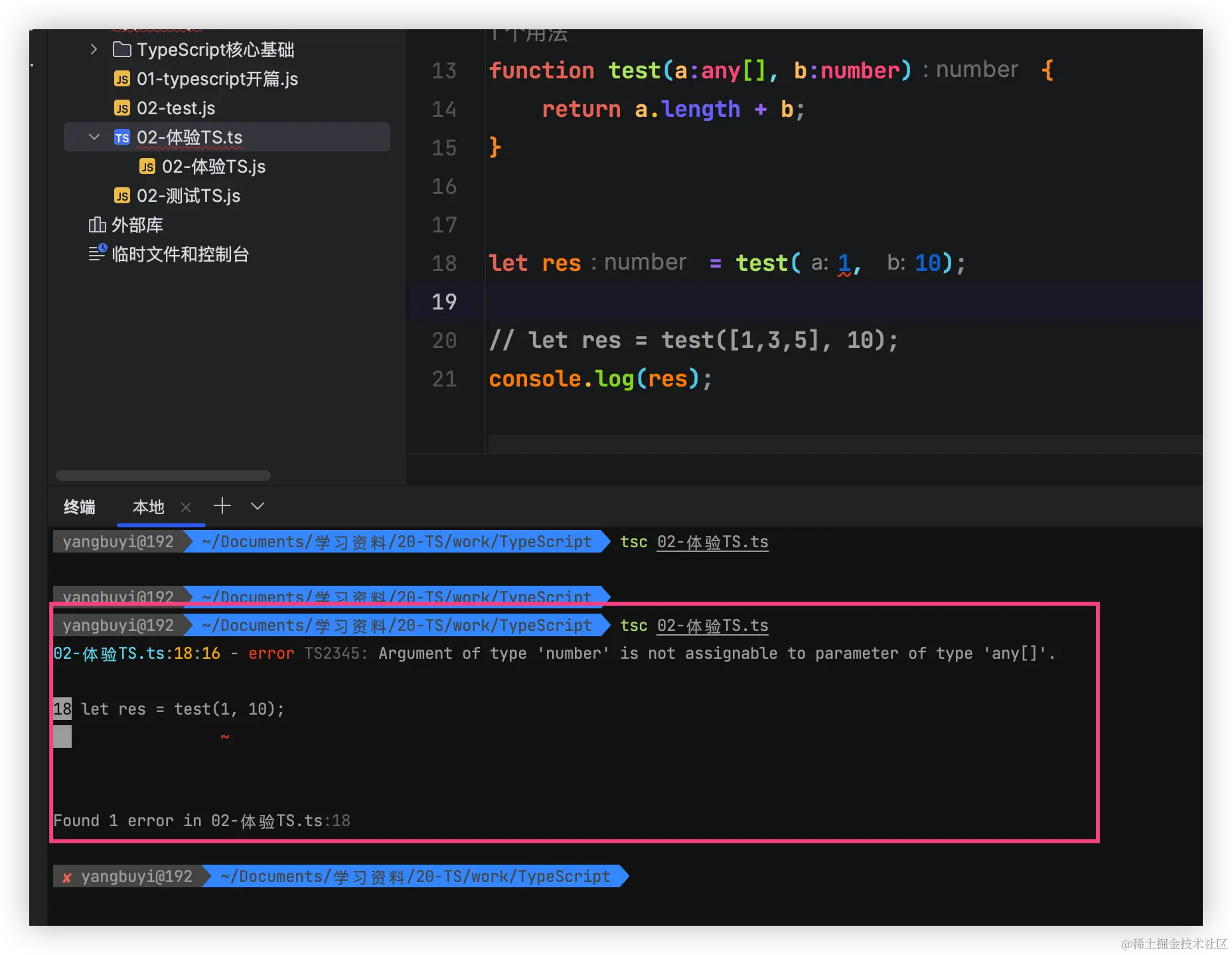This screenshot has height=955, width=1232.
Task: Close the 本地 terminal tab
Action: click(186, 507)
